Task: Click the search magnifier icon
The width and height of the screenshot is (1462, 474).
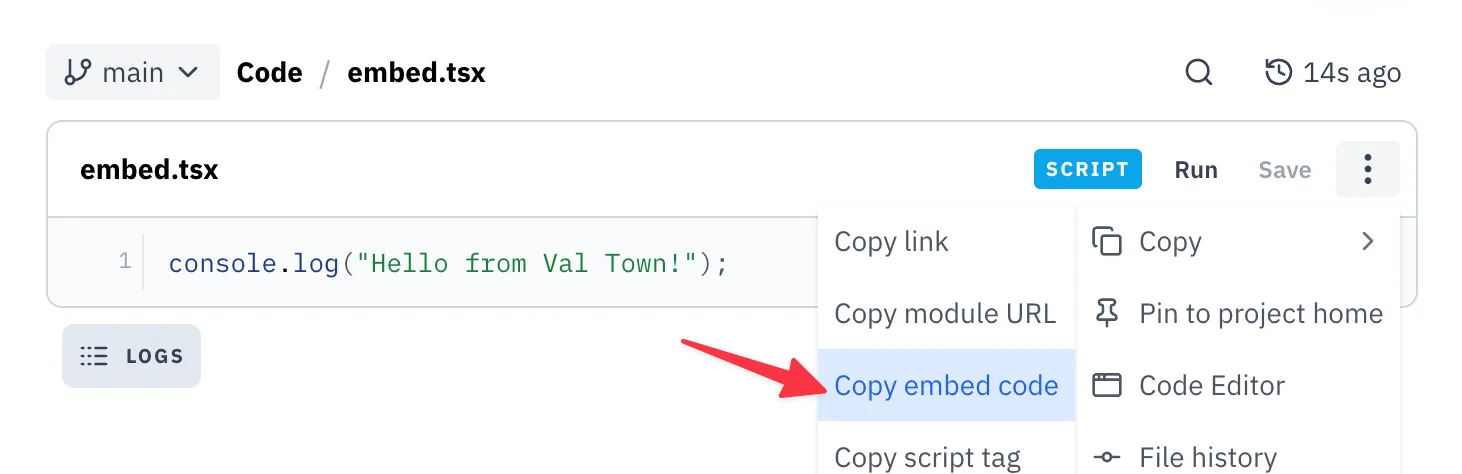Action: 1198,72
